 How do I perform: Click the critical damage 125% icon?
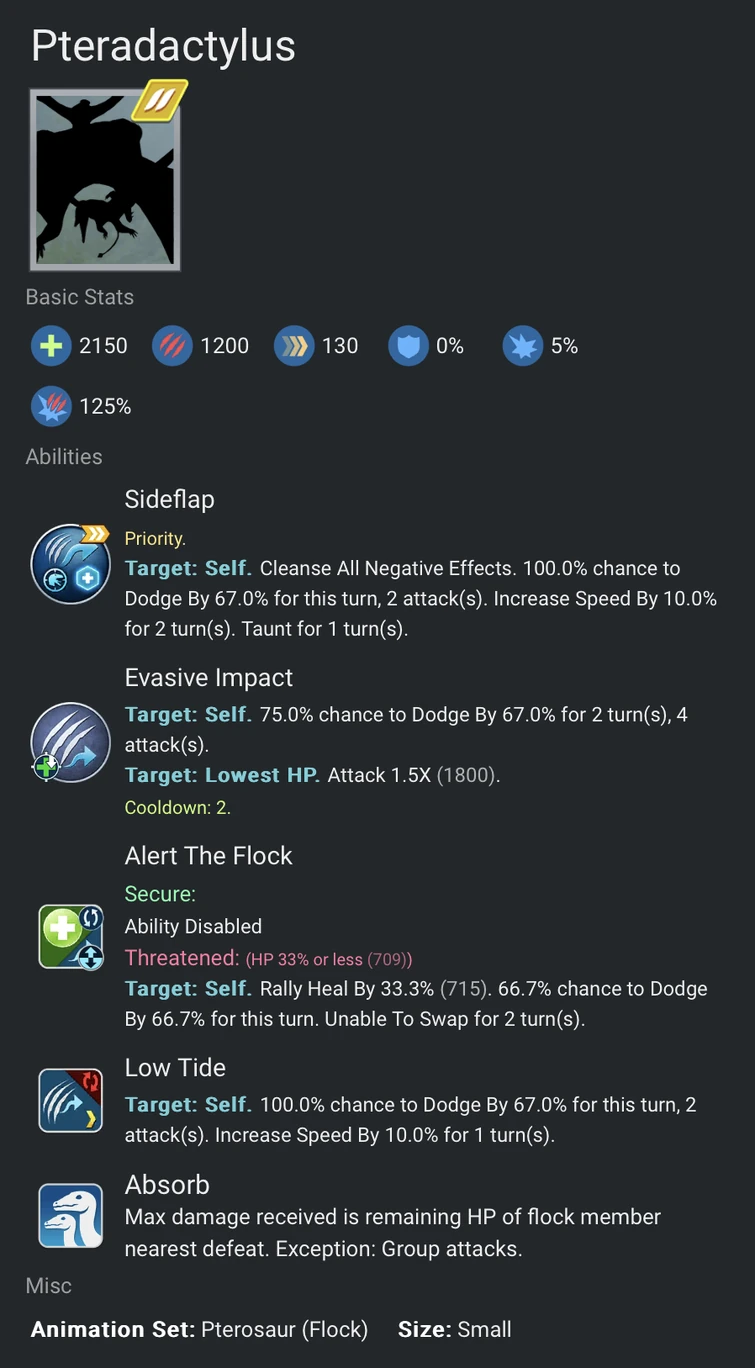[51, 406]
